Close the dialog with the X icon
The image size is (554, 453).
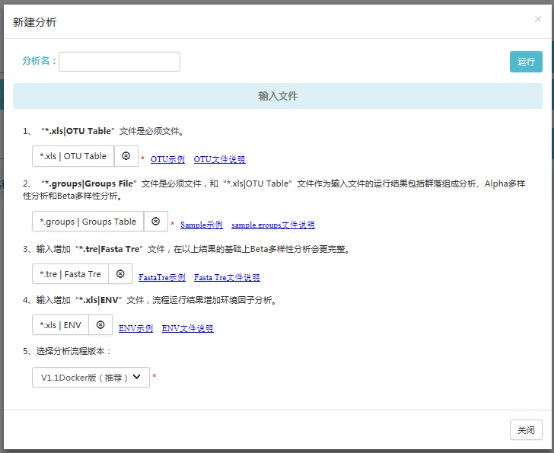pyautogui.click(x=538, y=19)
